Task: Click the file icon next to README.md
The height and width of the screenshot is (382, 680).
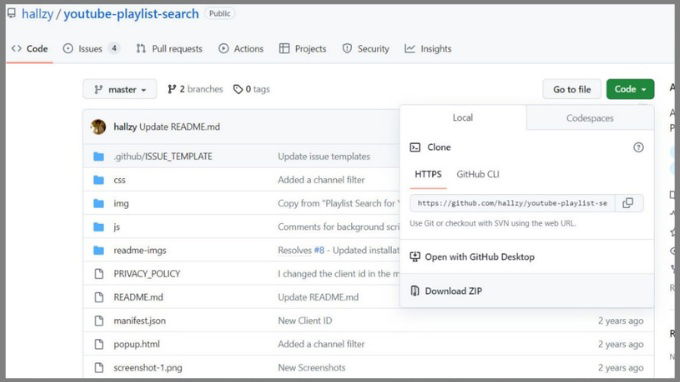Action: [99, 297]
